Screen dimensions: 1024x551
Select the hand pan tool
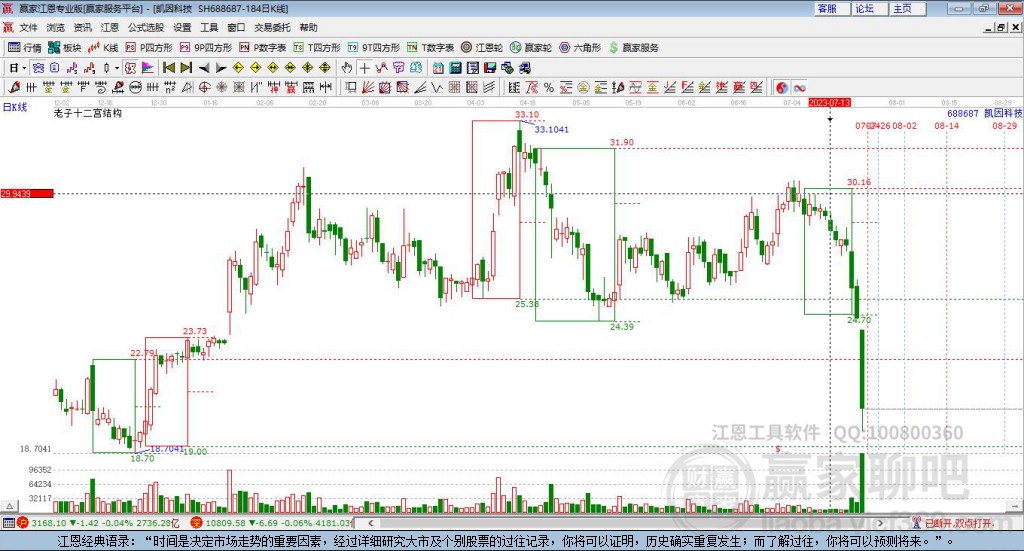347,68
